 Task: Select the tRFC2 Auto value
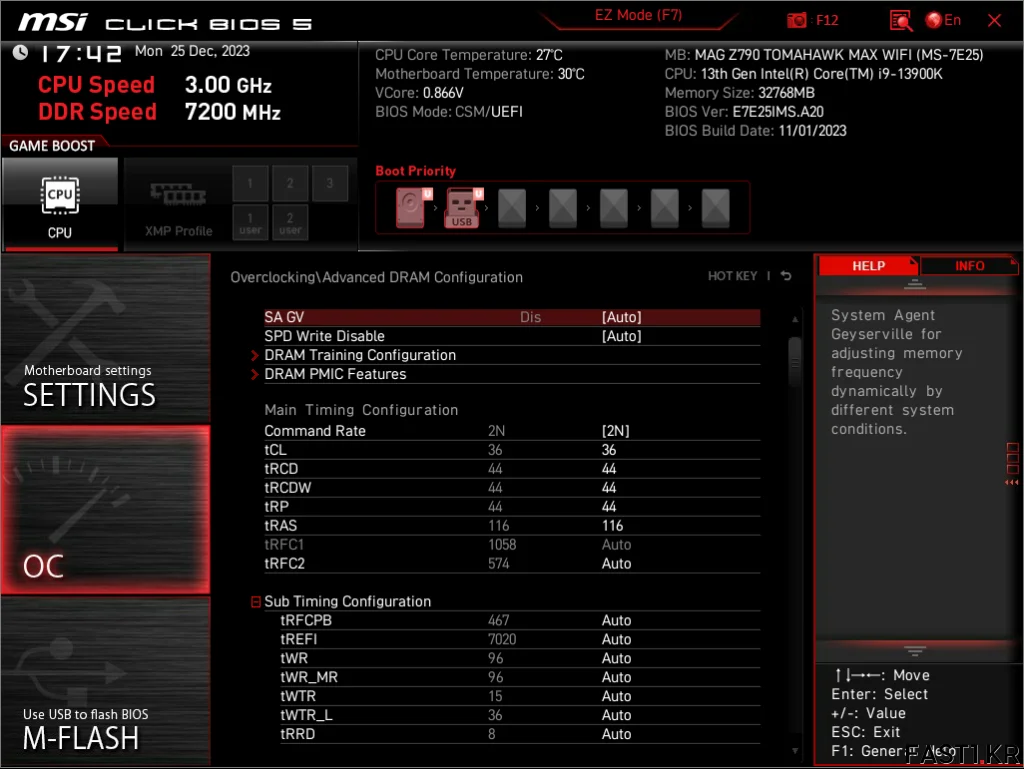[616, 563]
